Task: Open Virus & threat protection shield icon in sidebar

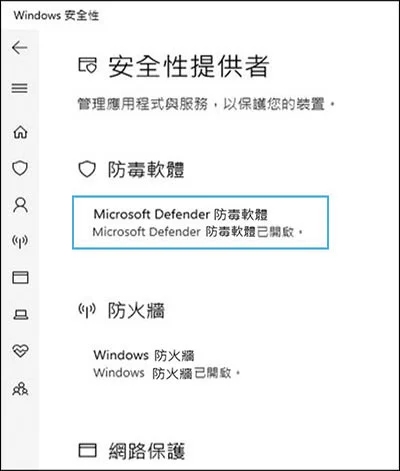Action: 20,168
